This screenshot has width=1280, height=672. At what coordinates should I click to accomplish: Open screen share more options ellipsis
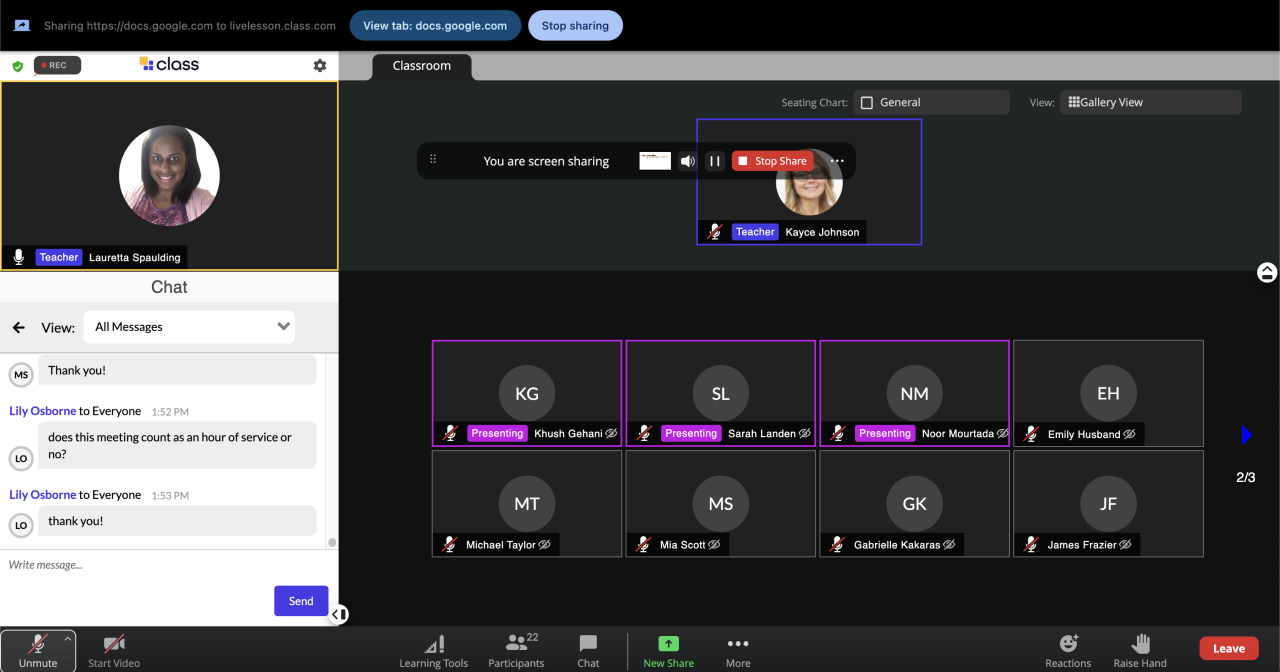[837, 161]
